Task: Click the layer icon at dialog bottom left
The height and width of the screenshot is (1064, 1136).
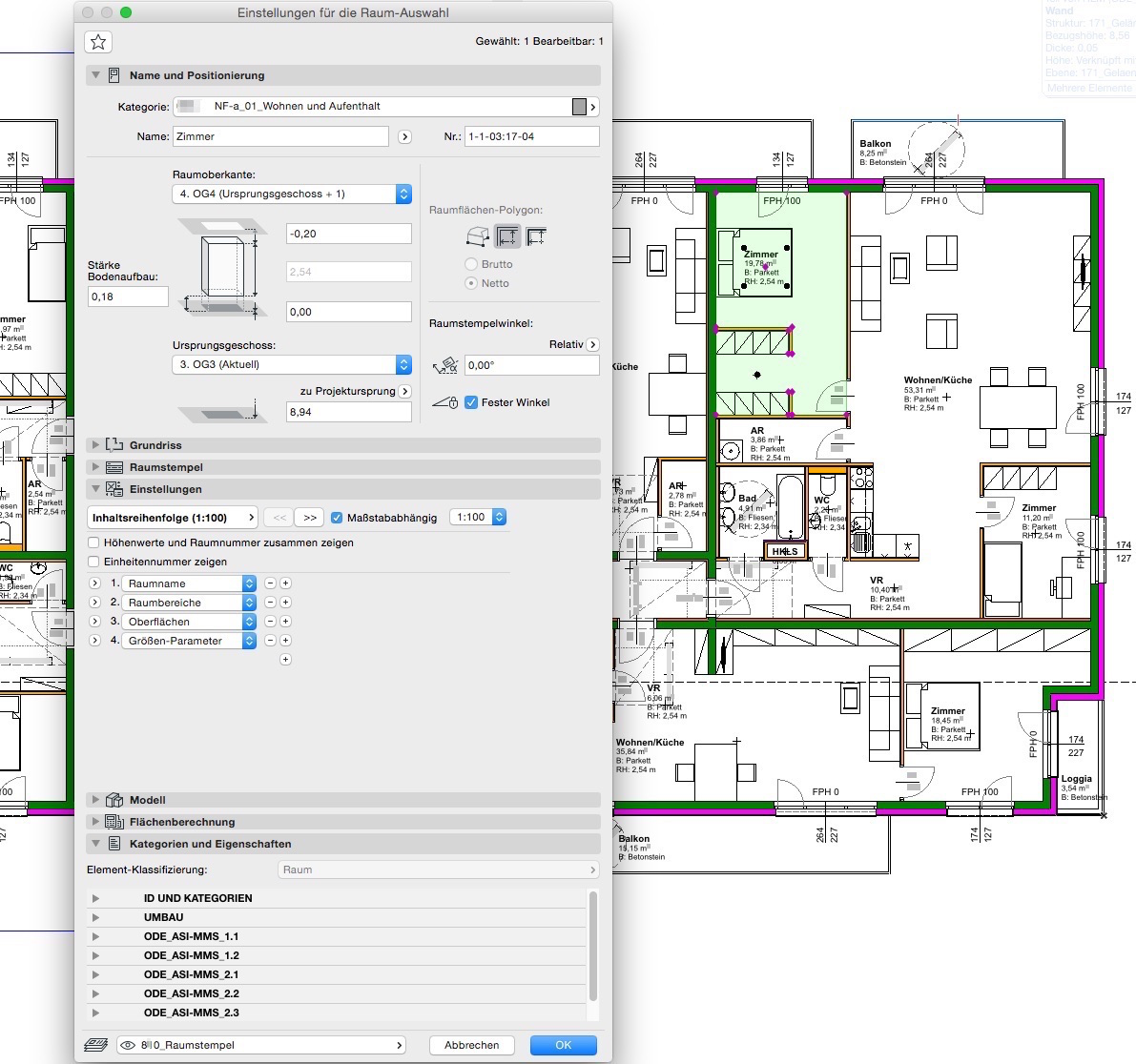Action: (x=95, y=1045)
